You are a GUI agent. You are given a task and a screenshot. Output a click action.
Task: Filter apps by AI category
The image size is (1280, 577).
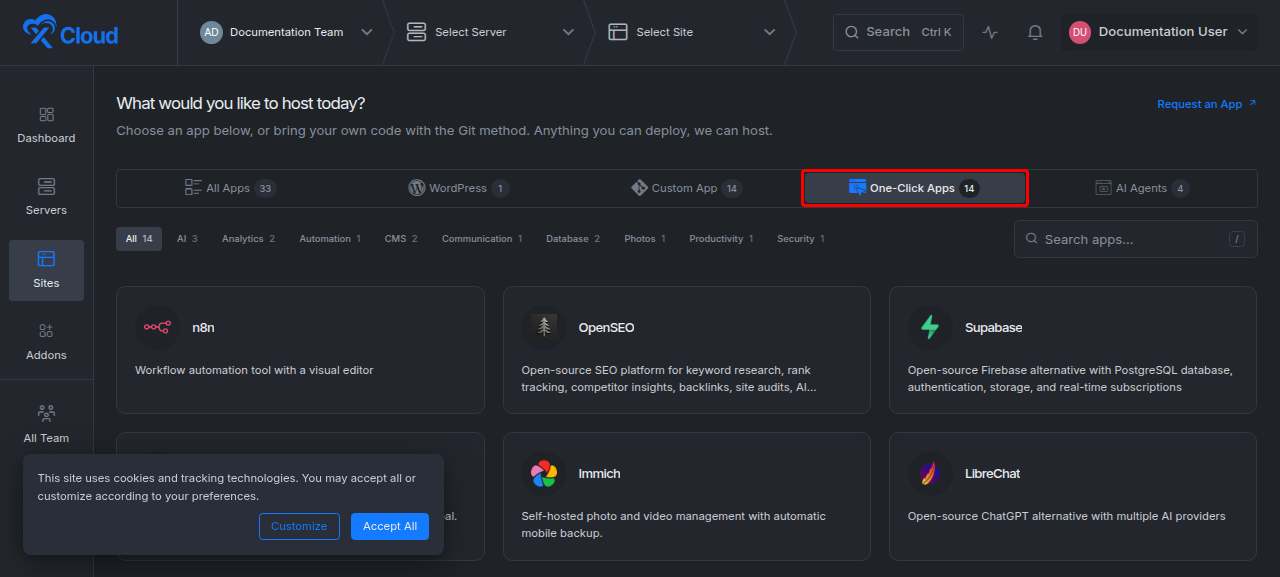tap(187, 239)
